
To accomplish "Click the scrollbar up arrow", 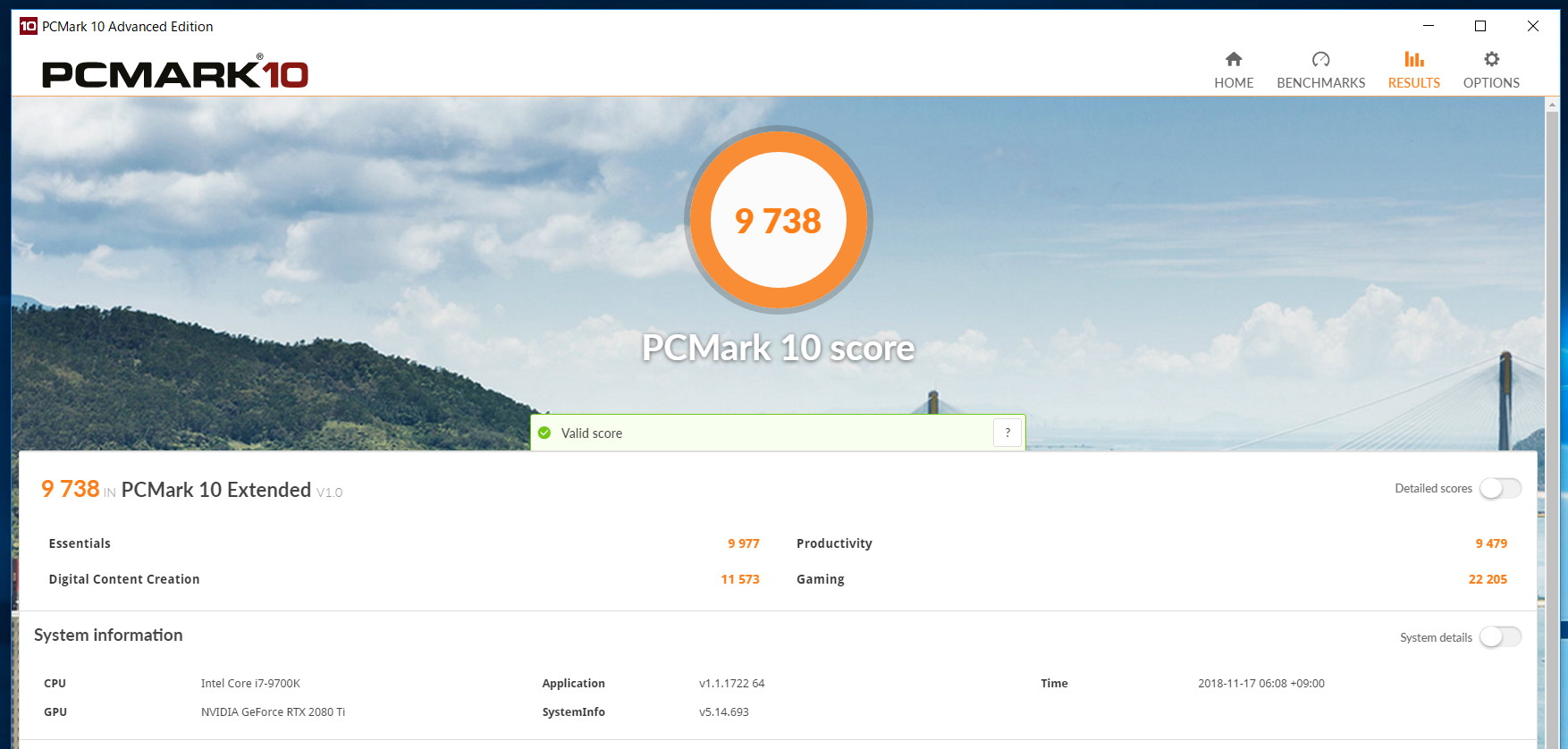I will click(x=1552, y=104).
